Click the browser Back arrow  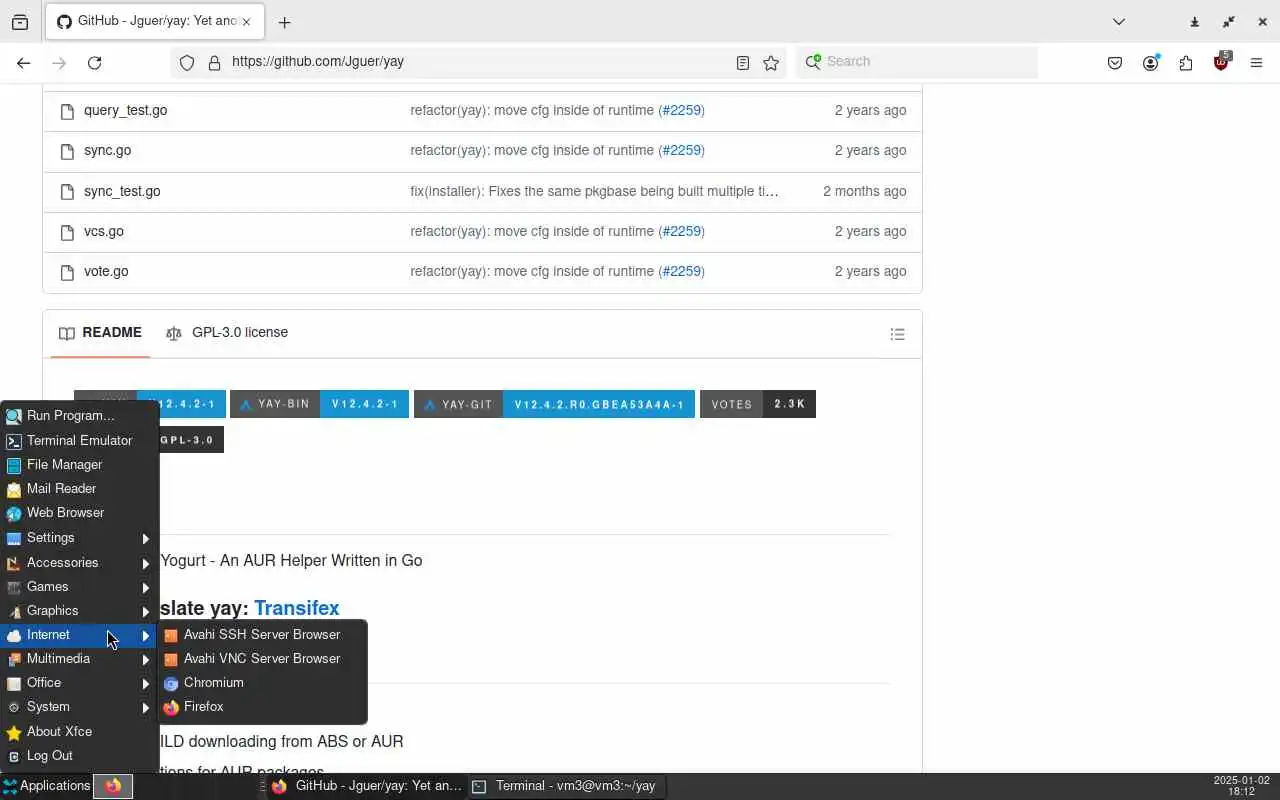tap(24, 62)
